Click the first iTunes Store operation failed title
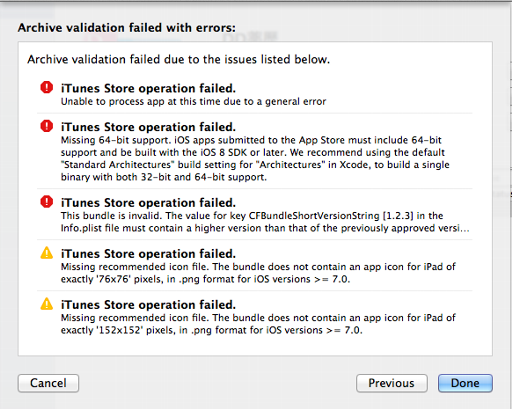Viewport: 512px width, 409px height. pyautogui.click(x=148, y=88)
